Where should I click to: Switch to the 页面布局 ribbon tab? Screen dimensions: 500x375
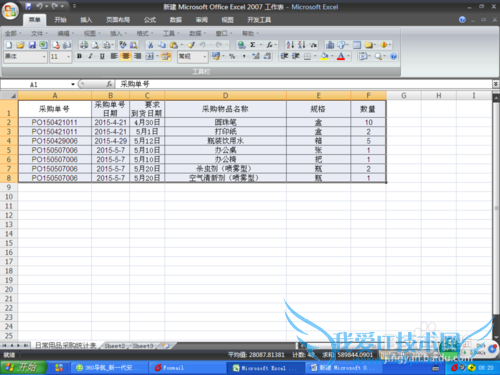pos(118,20)
